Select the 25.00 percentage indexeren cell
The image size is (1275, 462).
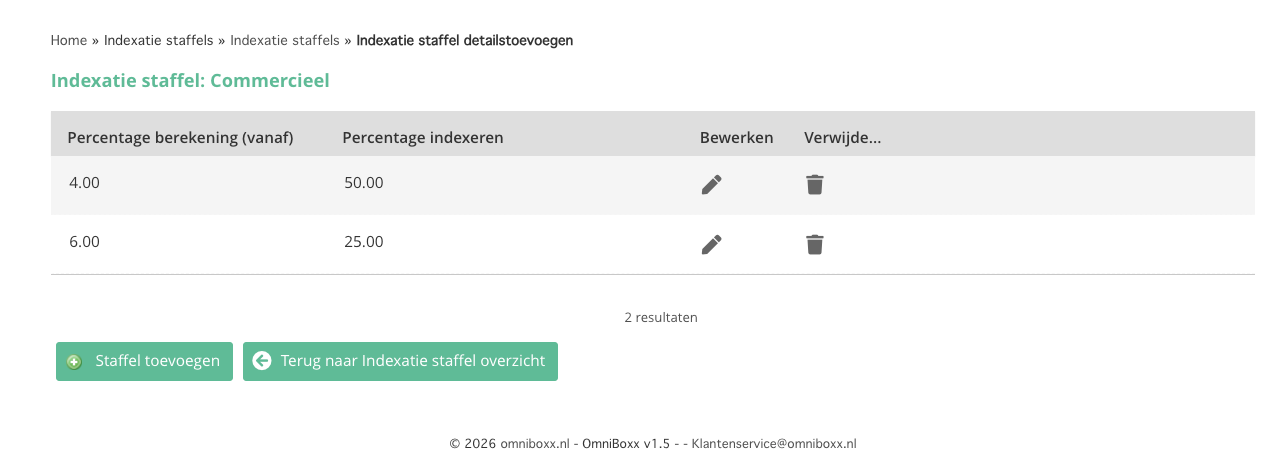pyautogui.click(x=363, y=242)
